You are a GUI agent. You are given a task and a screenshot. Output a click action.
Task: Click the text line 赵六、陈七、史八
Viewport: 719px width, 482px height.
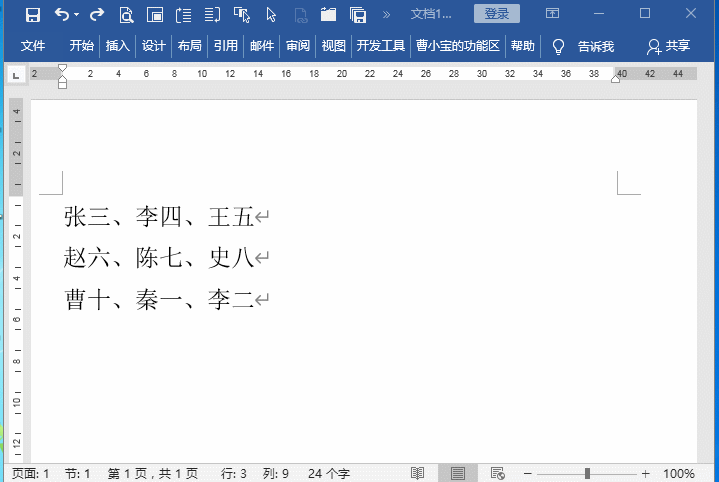(x=159, y=257)
